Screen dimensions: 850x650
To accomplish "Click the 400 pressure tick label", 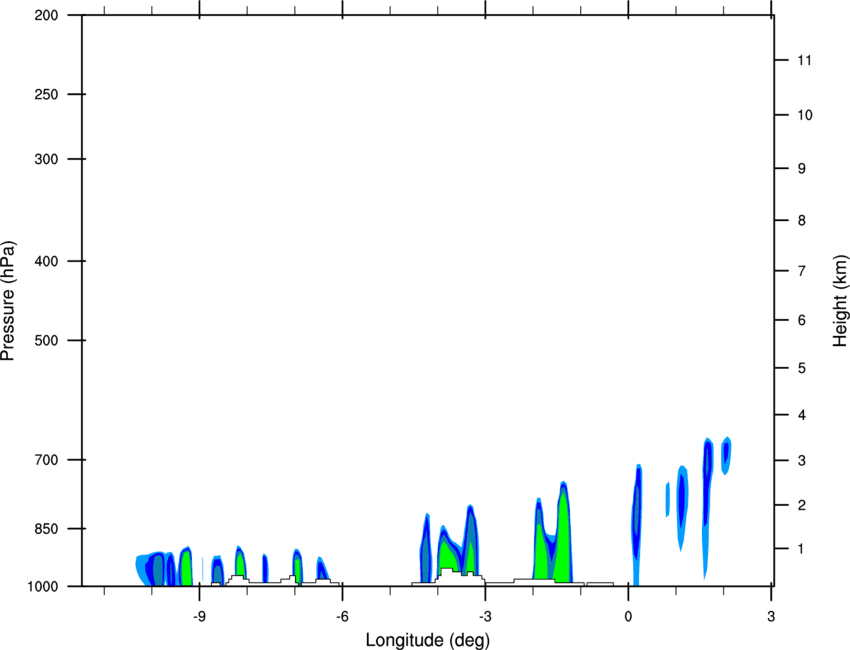I will [x=46, y=261].
